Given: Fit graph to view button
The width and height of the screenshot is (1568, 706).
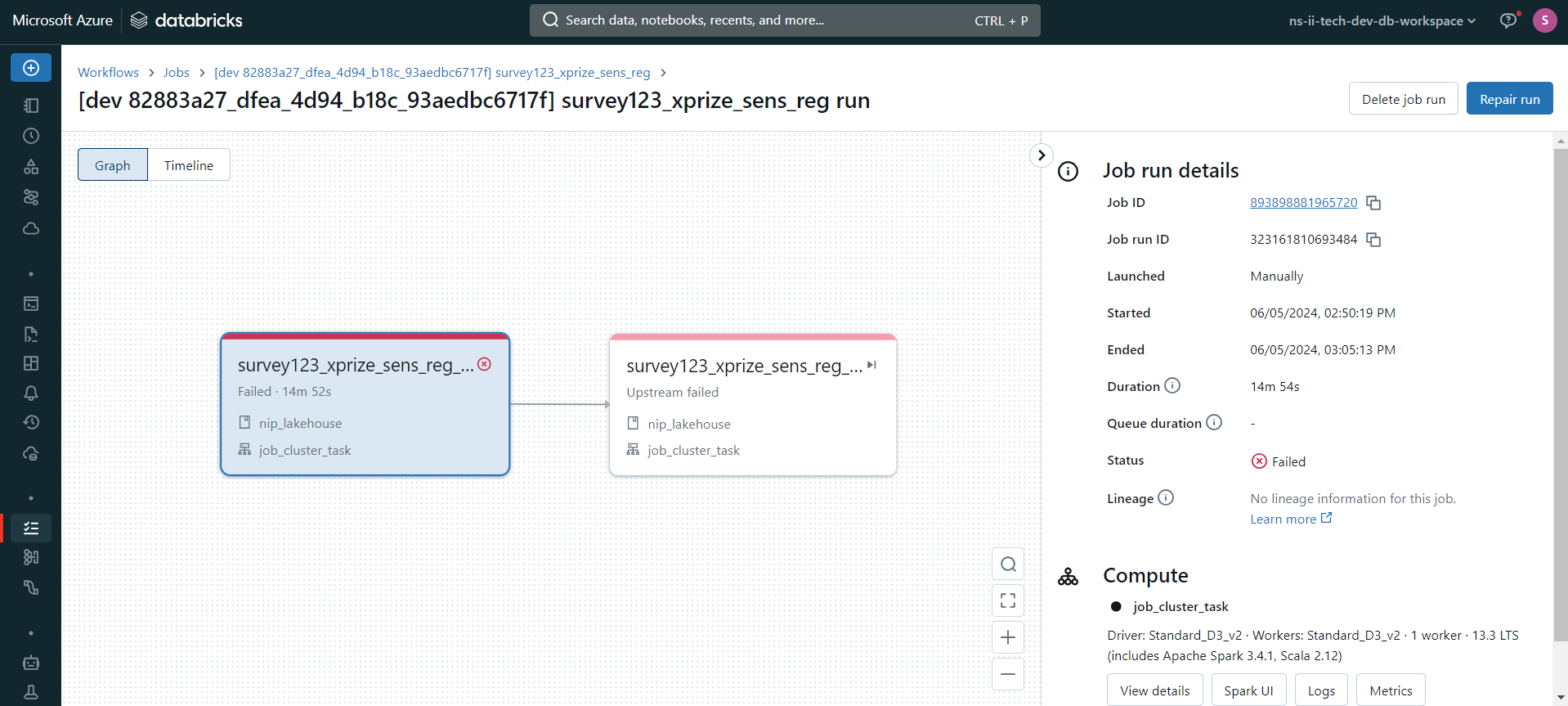Looking at the screenshot, I should pos(1008,600).
